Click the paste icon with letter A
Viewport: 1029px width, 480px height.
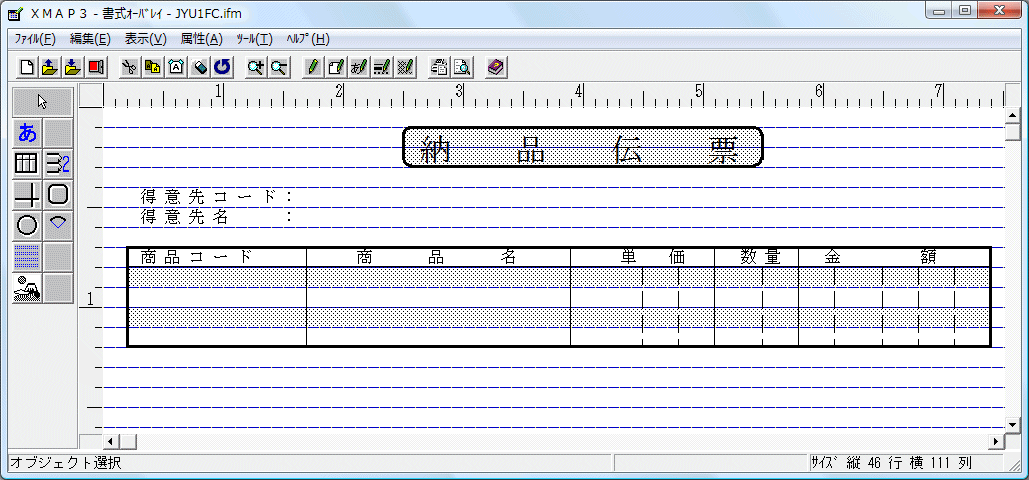point(176,66)
